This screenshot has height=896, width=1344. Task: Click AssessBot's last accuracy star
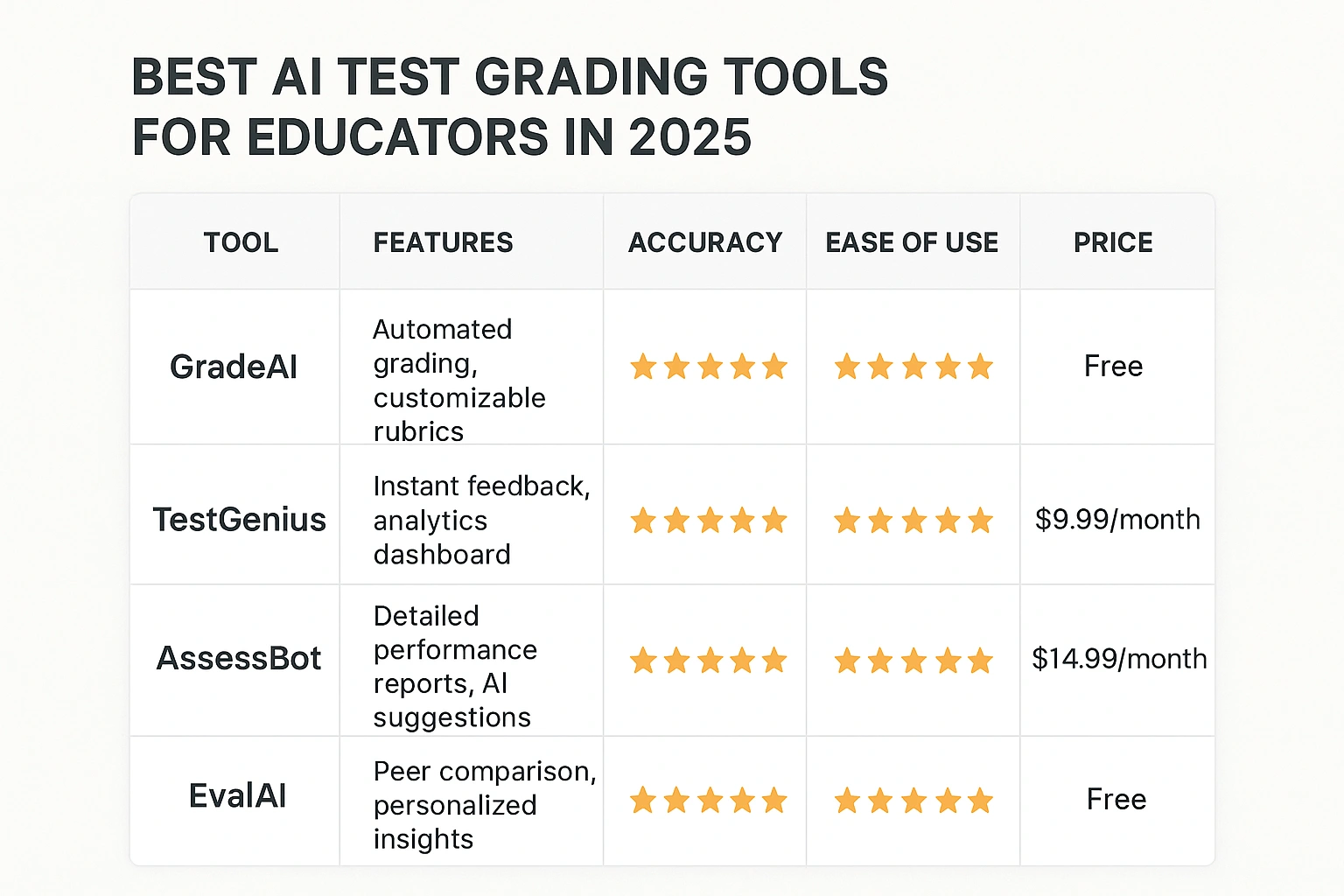coord(774,661)
